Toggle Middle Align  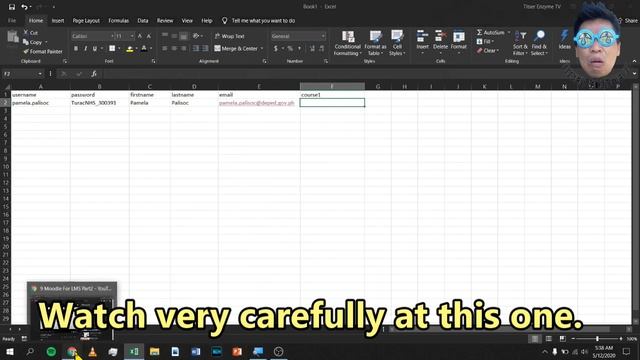pyautogui.click(x=174, y=36)
